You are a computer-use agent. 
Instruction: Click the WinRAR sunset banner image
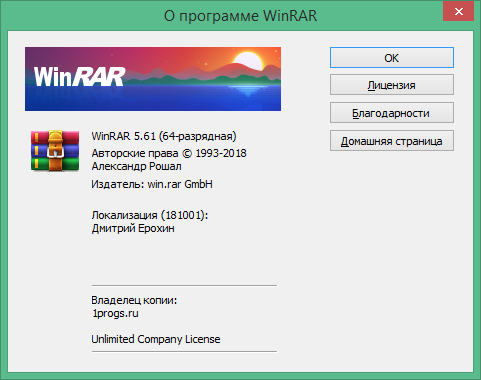pos(153,79)
